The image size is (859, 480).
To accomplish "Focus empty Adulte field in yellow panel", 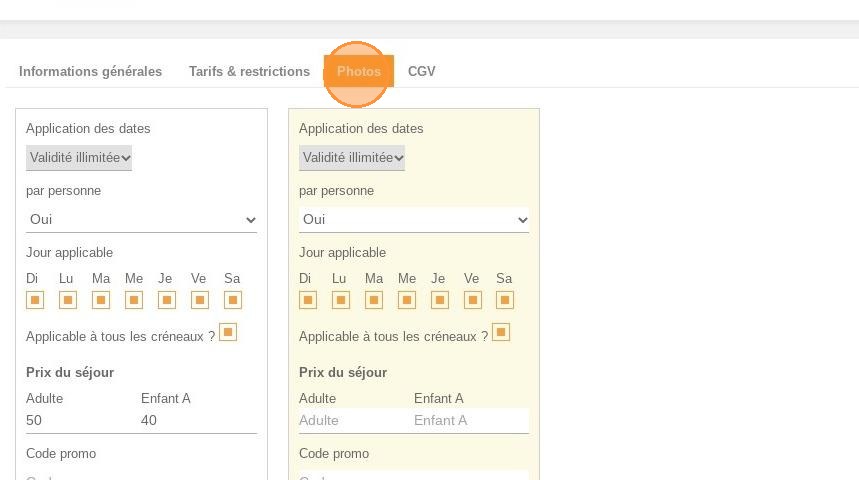I will tap(356, 420).
